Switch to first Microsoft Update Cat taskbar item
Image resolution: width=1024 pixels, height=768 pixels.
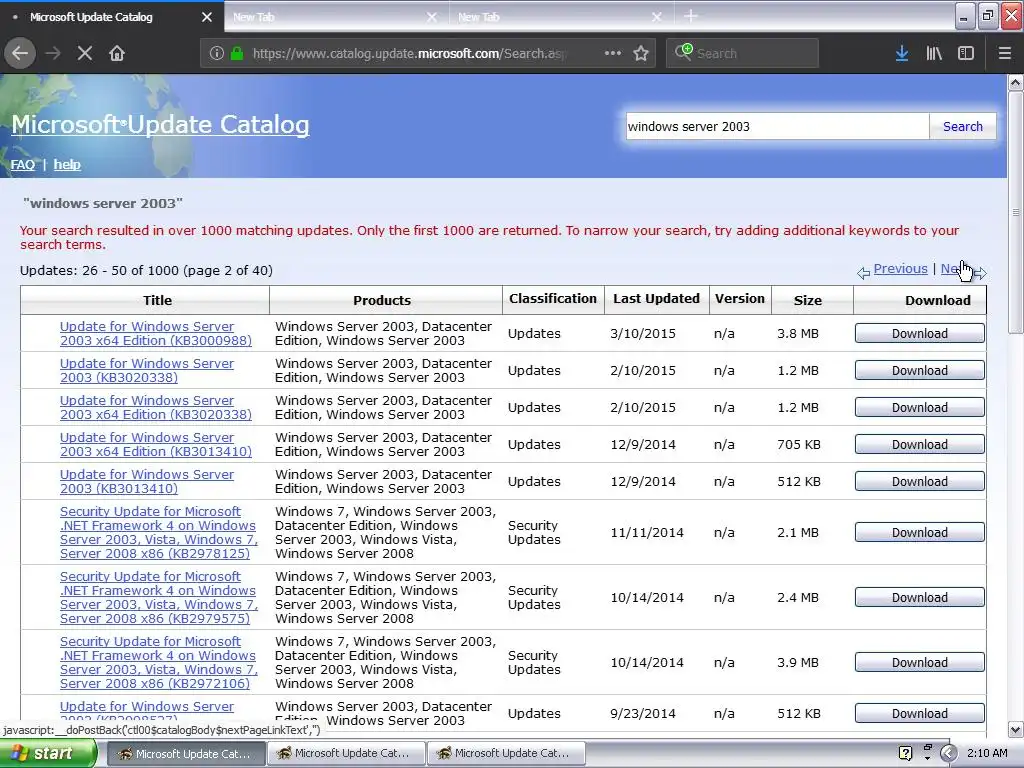click(185, 754)
